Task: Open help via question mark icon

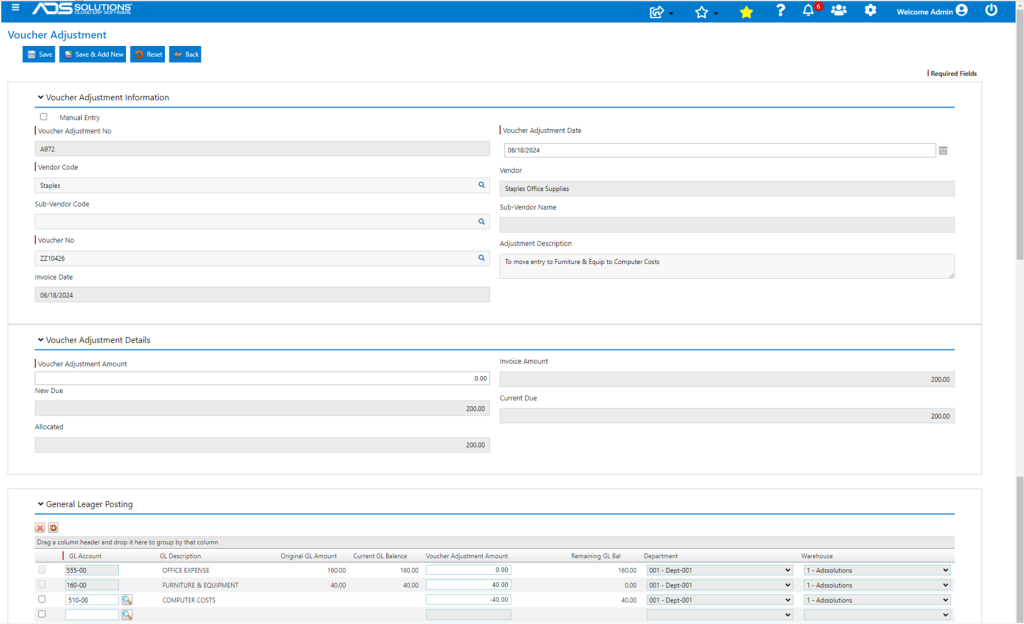Action: (x=780, y=10)
